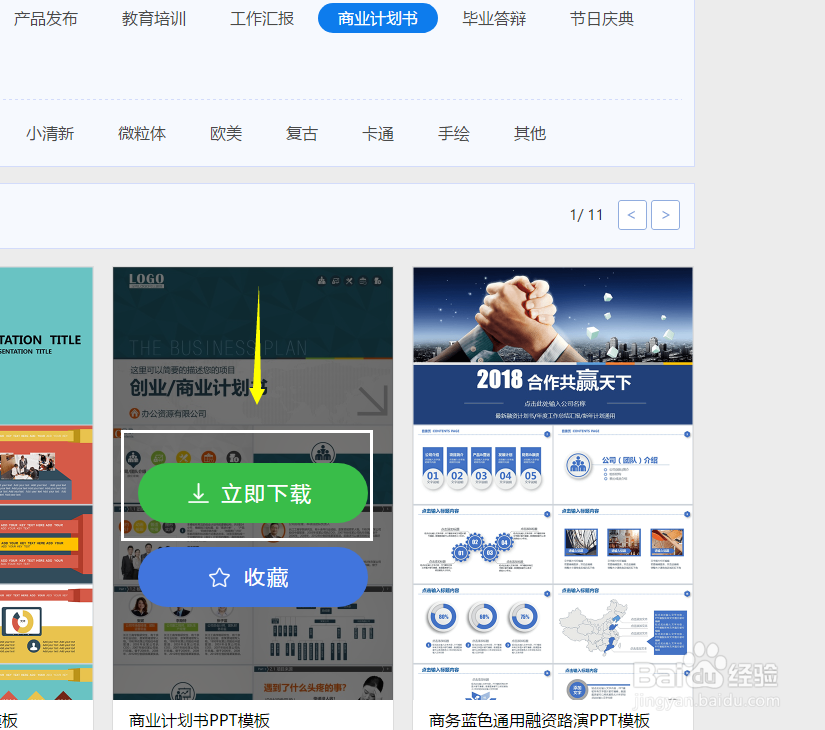Open 商务蓝色通用融资路演PPT模板 title link

(x=539, y=720)
